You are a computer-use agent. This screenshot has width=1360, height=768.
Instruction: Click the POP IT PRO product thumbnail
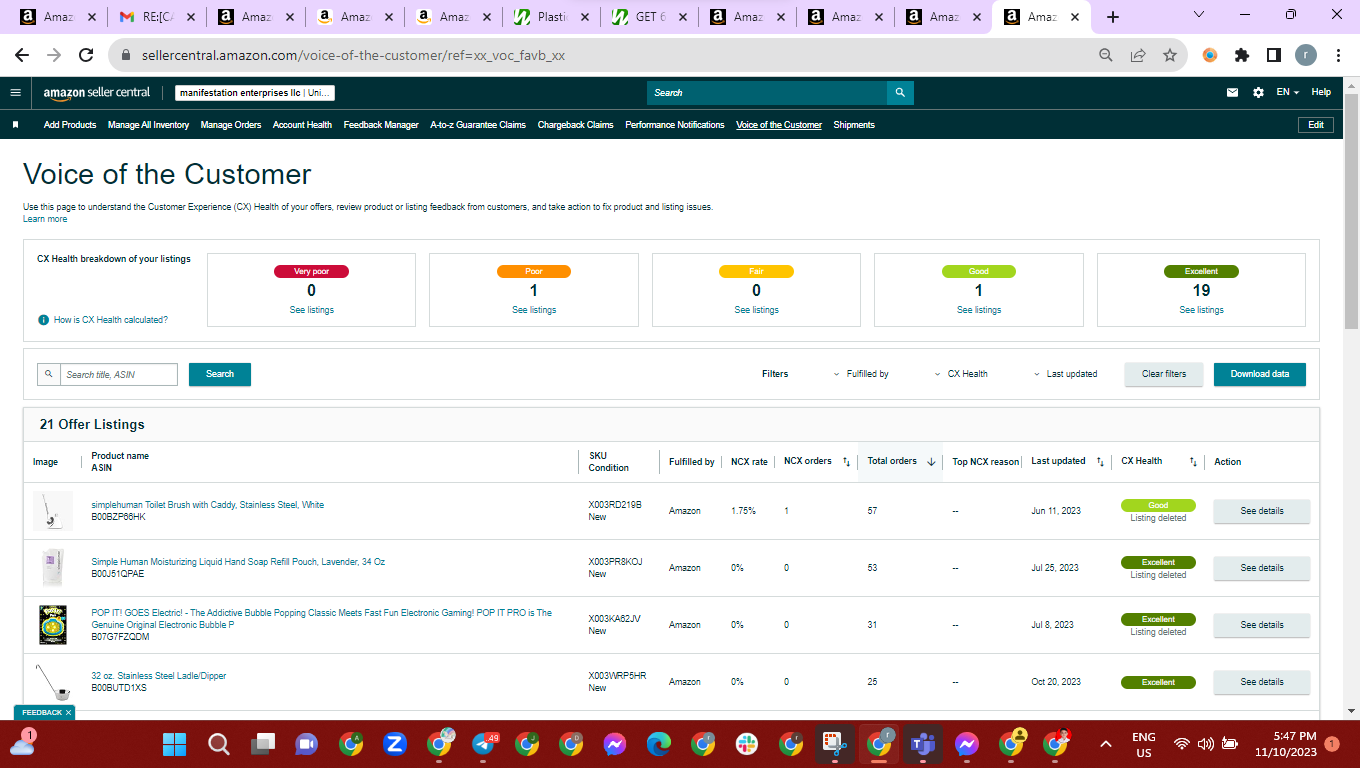[x=51, y=625]
